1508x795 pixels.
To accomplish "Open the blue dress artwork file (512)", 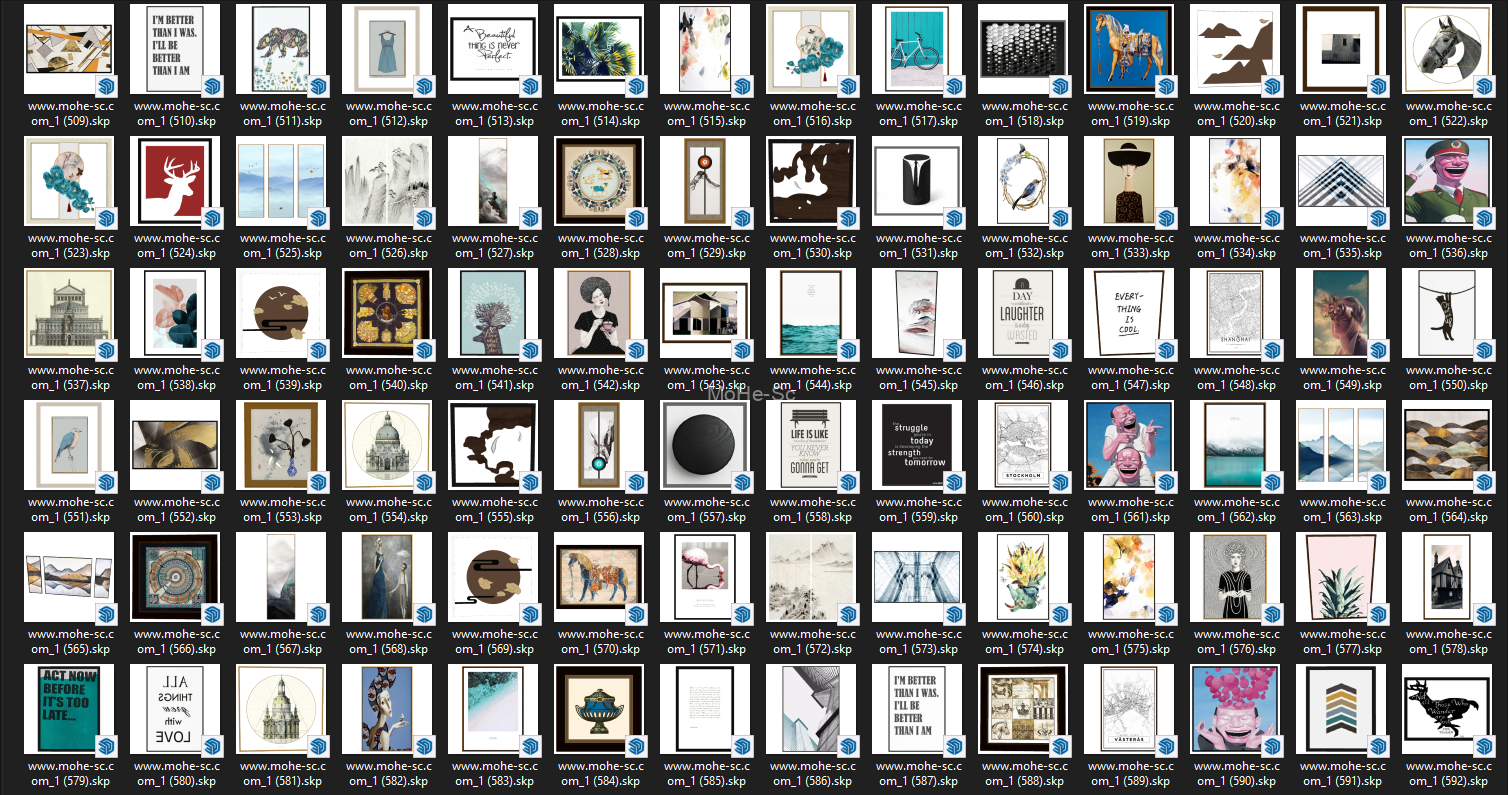I will [387, 49].
